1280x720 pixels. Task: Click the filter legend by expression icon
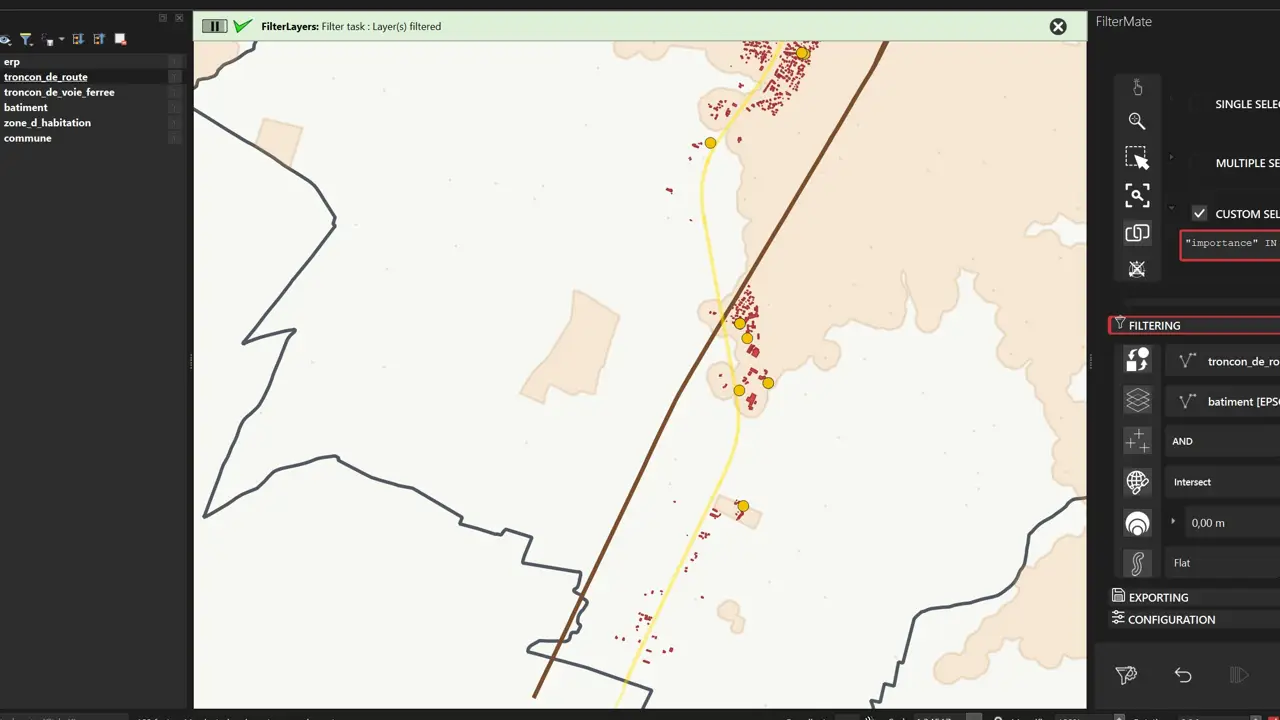click(x=47, y=40)
